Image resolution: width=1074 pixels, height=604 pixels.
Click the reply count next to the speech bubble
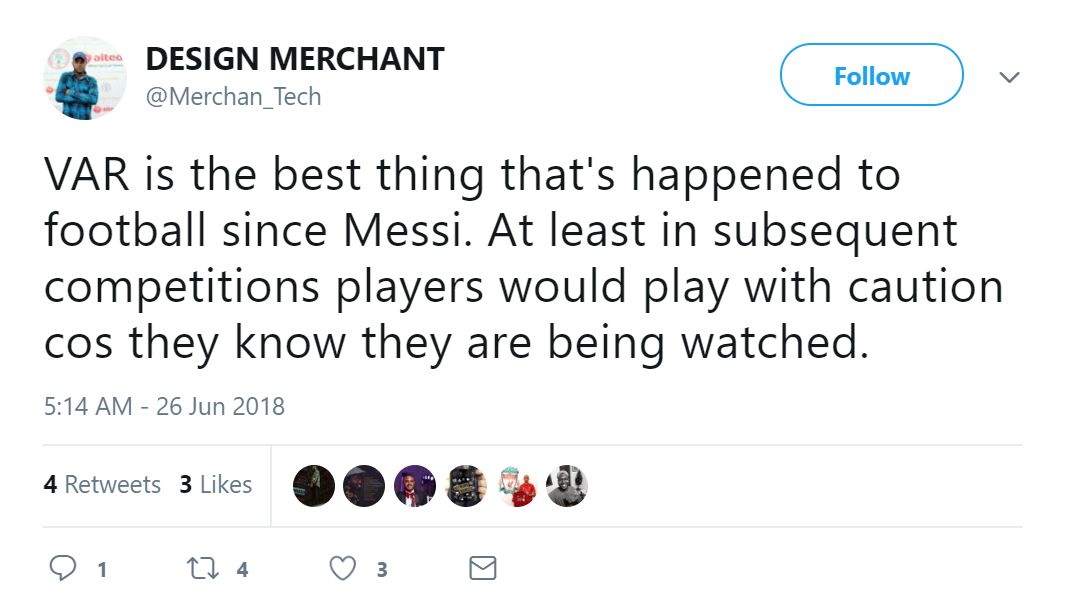(101, 569)
